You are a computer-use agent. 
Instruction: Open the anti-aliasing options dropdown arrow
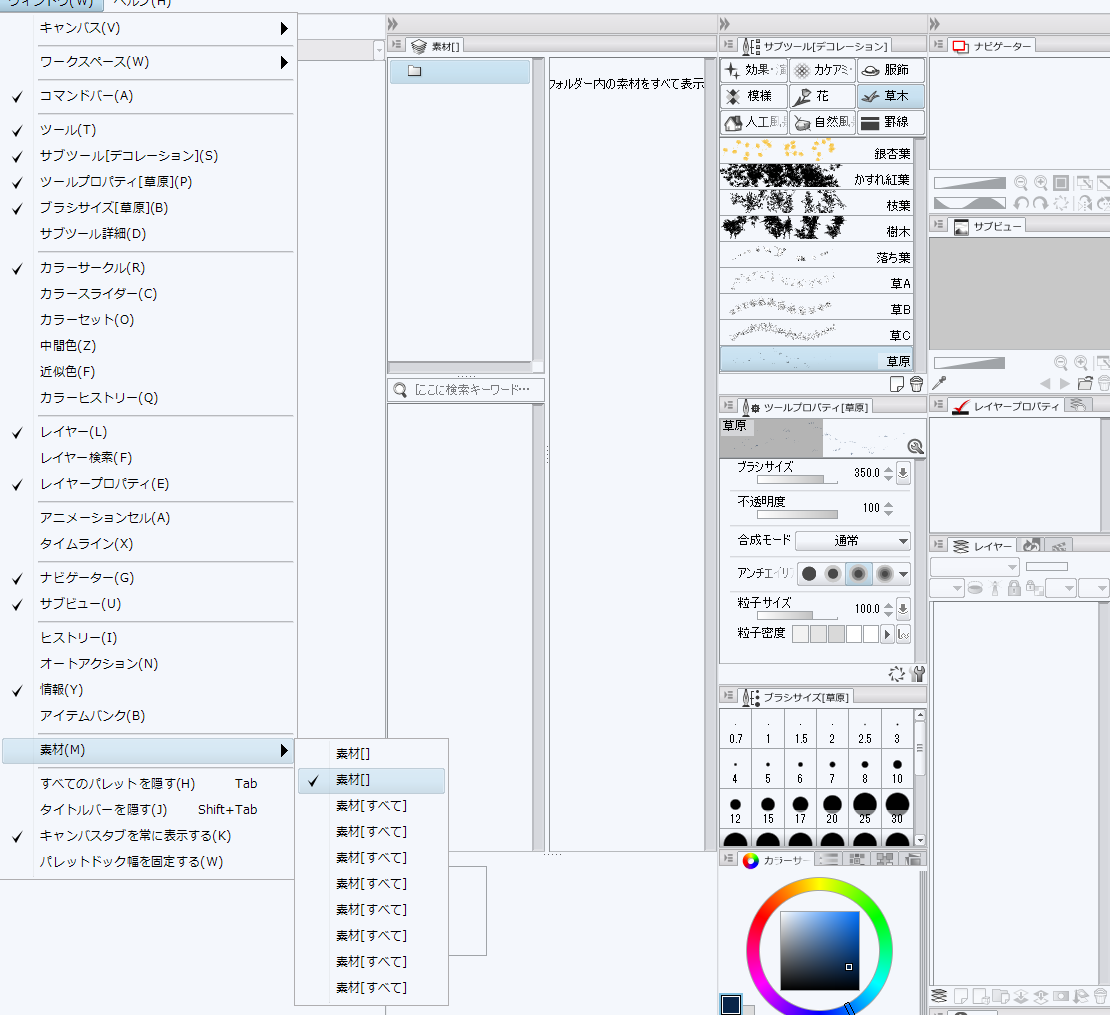pos(904,574)
